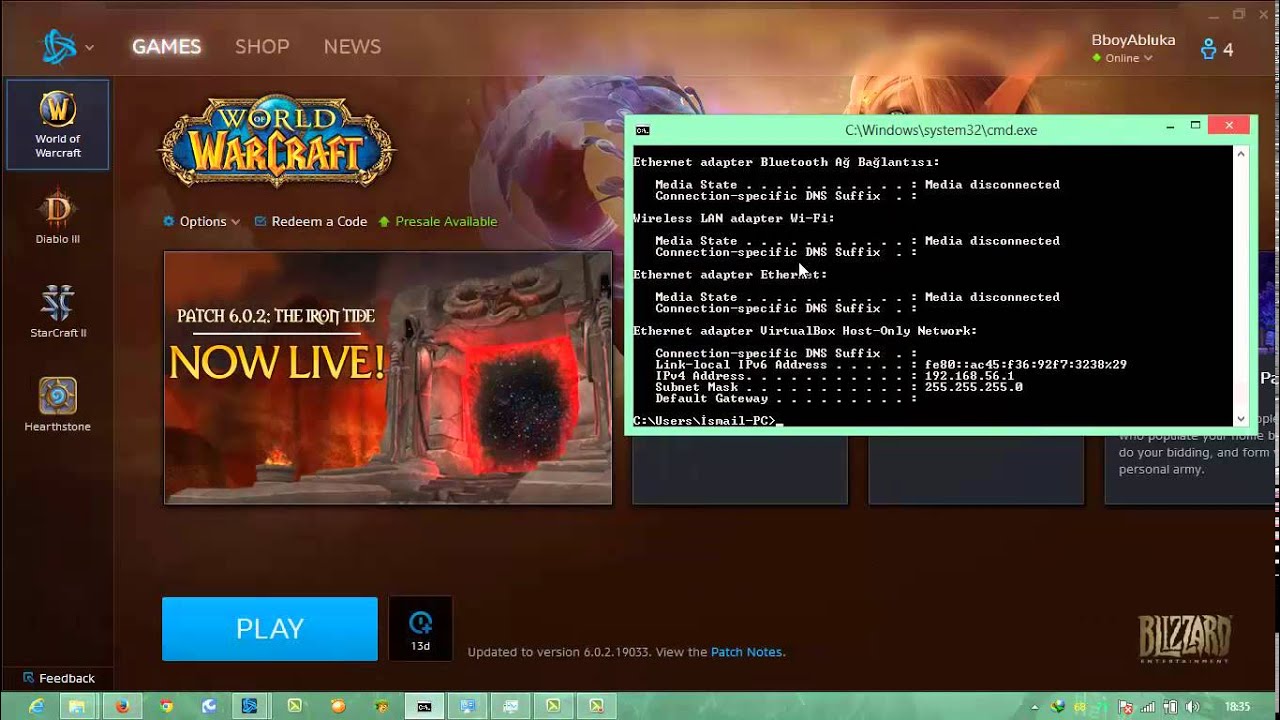Click the Feedback button
This screenshot has height=720, width=1280.
point(58,678)
